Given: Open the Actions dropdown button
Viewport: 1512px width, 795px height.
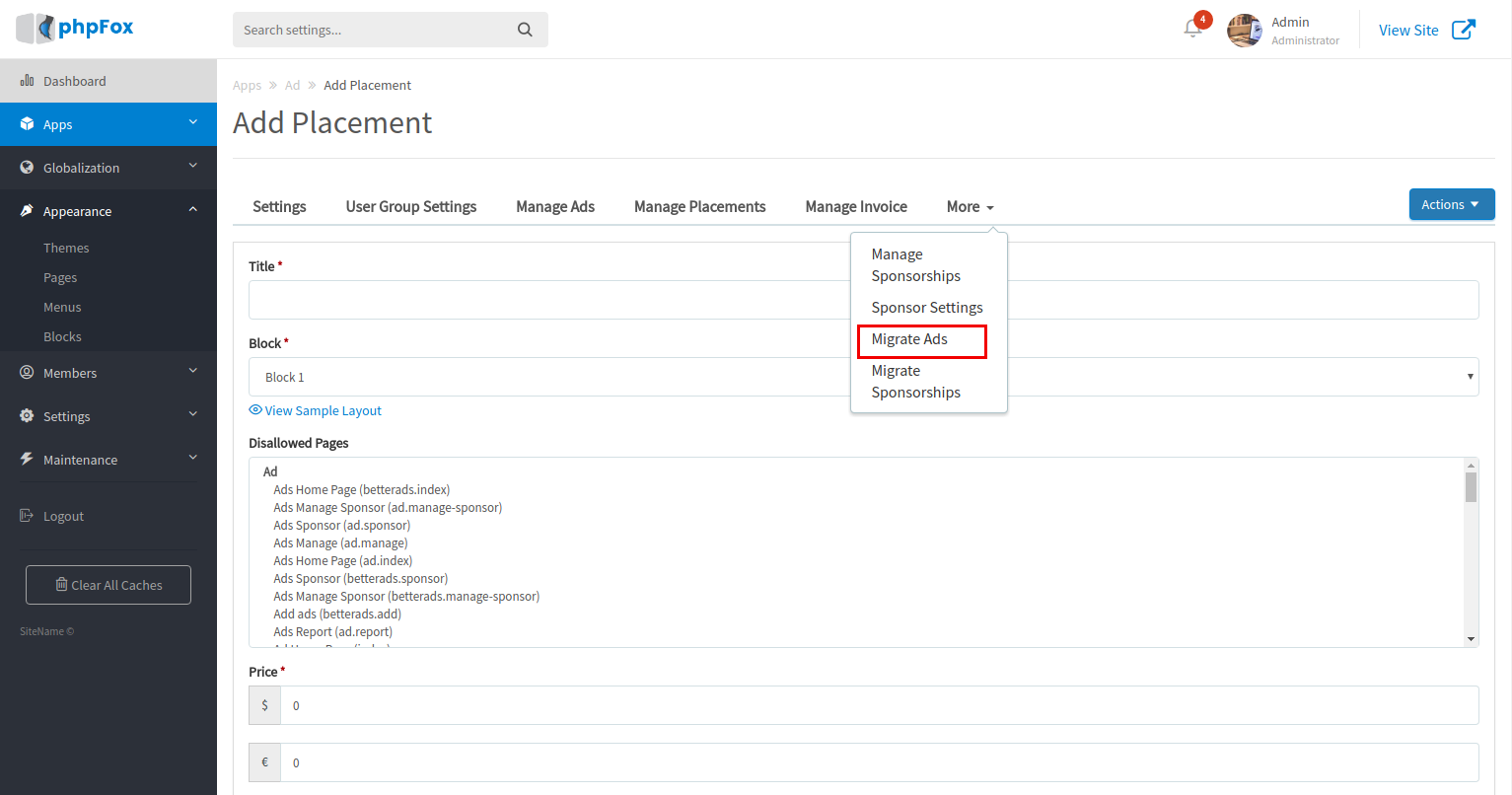Looking at the screenshot, I should click(x=1451, y=204).
